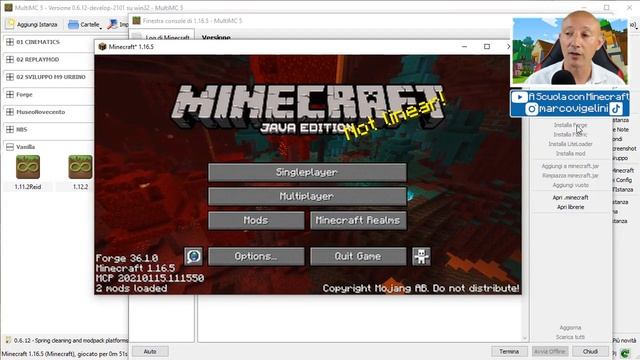
Task: Open Minecraft Options
Action: [x=256, y=256]
